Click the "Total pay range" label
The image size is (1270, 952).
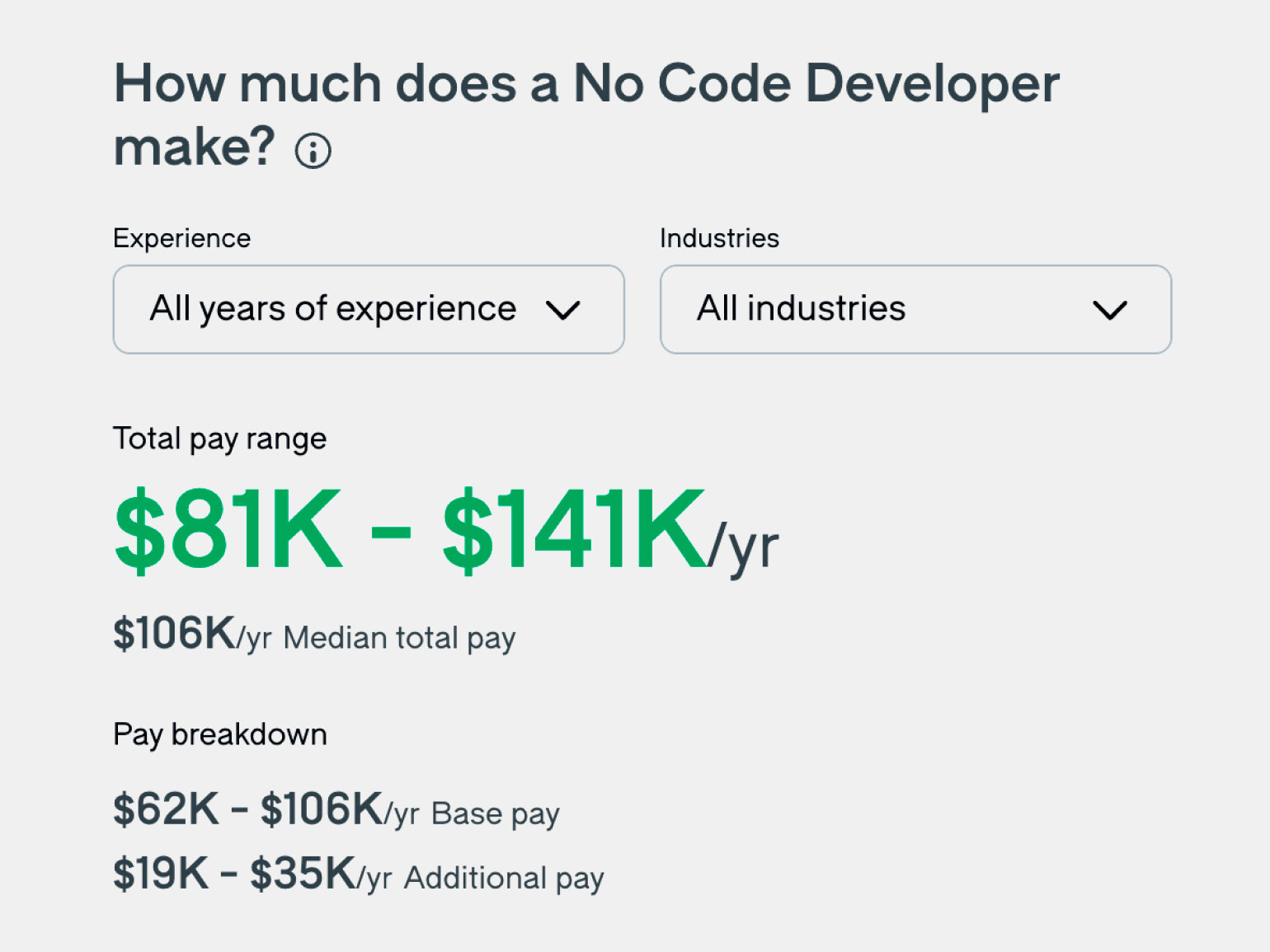[219, 438]
